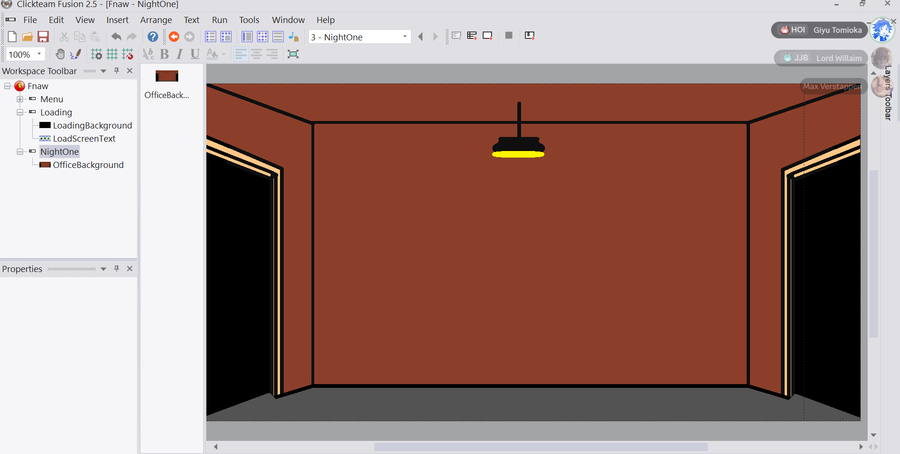The width and height of the screenshot is (900, 454).
Task: Go back with the orange arrow icon
Action: [174, 37]
